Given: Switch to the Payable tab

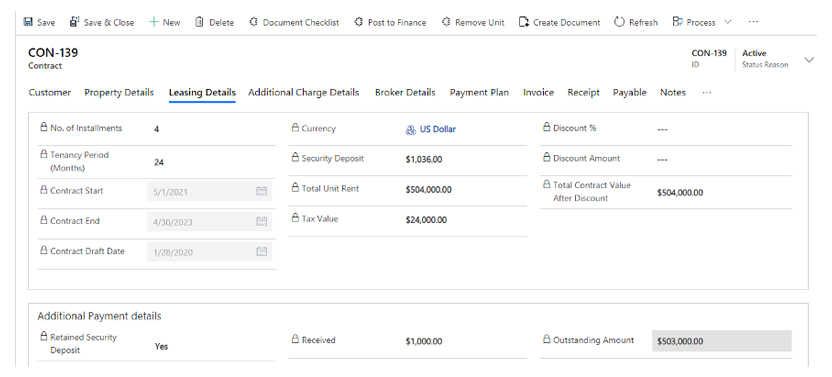Looking at the screenshot, I should 629,92.
